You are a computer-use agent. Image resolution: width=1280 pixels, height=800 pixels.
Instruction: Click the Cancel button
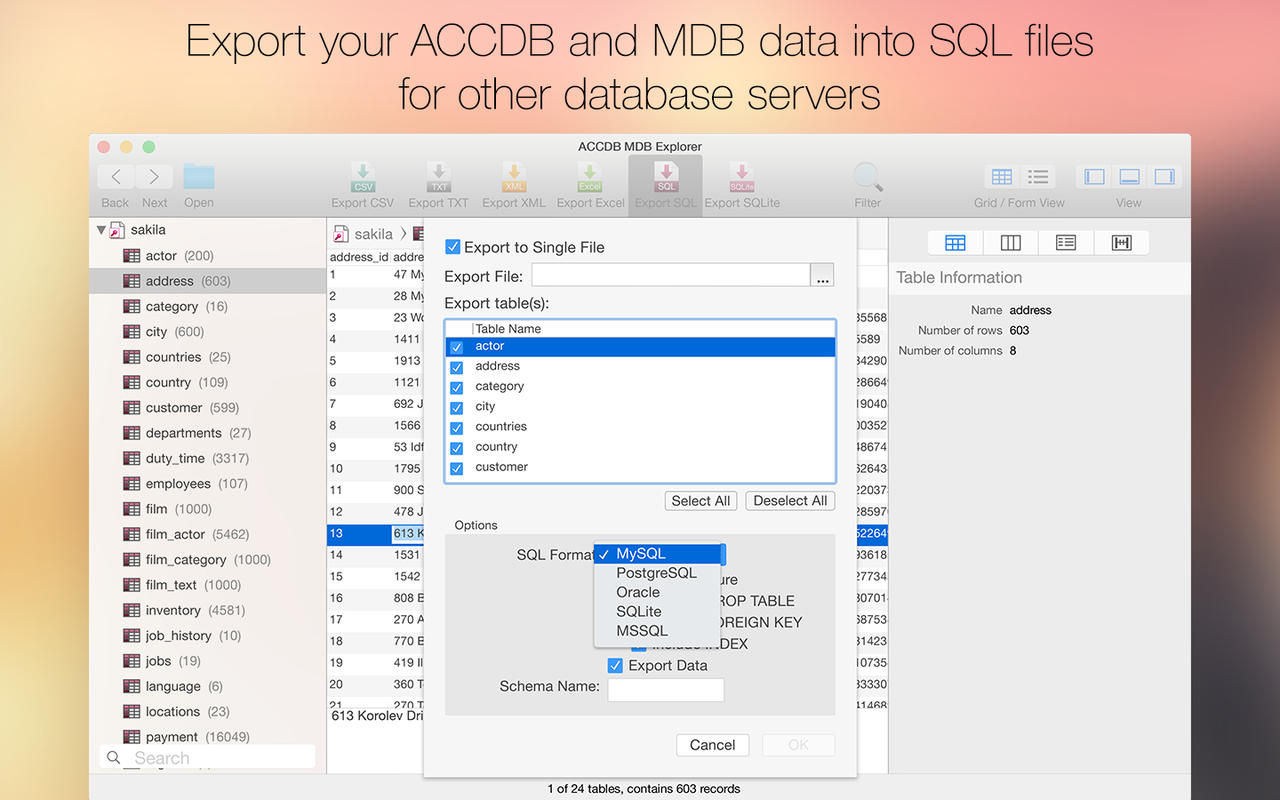click(x=712, y=745)
